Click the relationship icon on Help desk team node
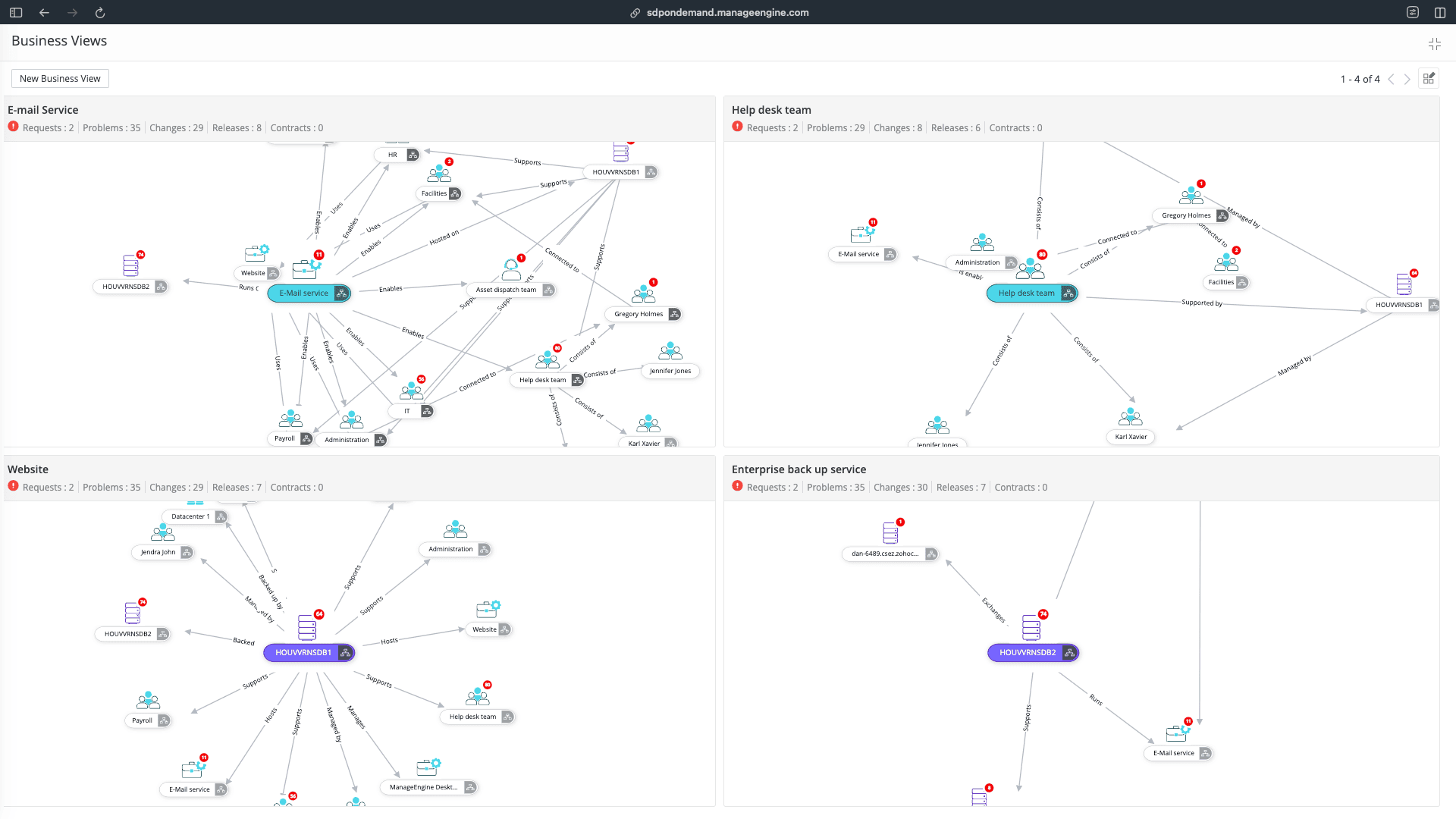 pyautogui.click(x=1068, y=293)
